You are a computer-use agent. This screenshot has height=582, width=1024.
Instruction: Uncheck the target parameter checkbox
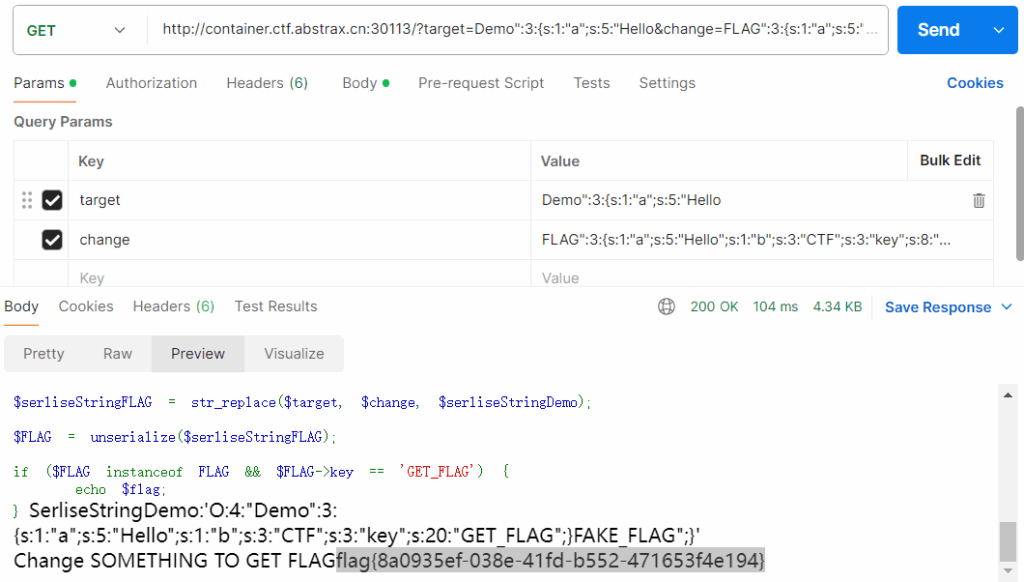pyautogui.click(x=52, y=200)
